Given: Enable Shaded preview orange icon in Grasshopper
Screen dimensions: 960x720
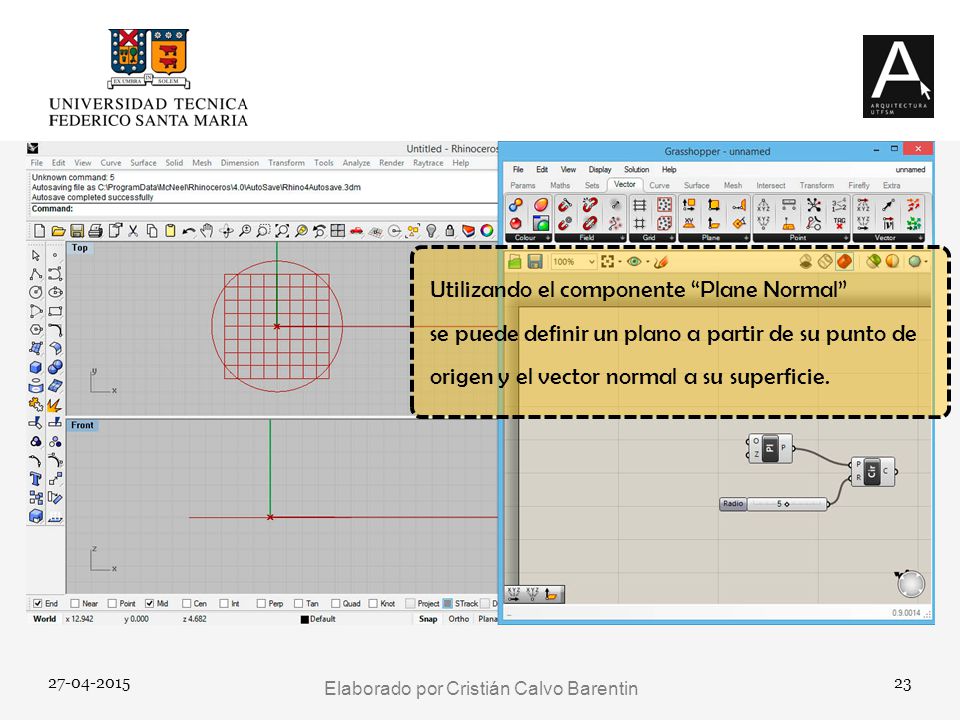Looking at the screenshot, I should [844, 261].
